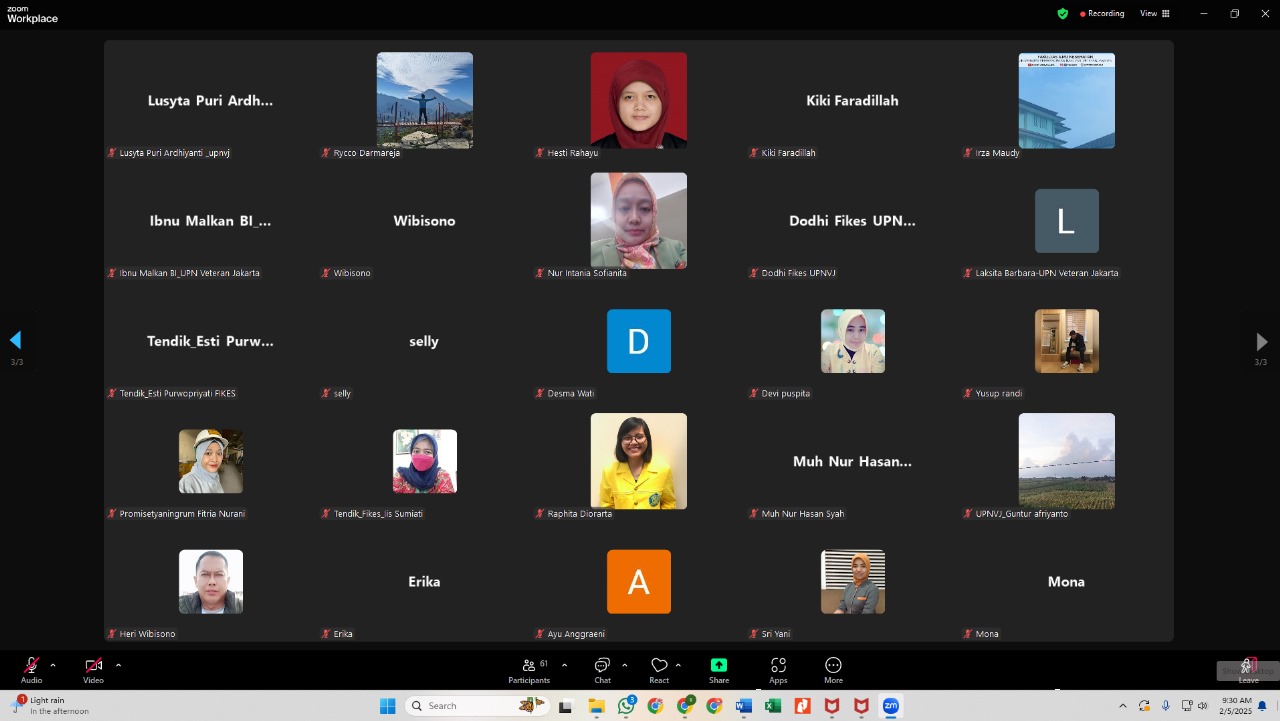Open the Participants panel

pos(529,667)
